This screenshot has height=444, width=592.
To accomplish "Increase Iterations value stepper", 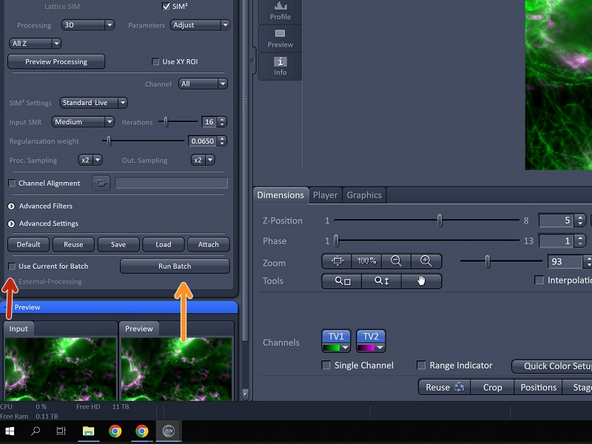I will (x=222, y=119).
